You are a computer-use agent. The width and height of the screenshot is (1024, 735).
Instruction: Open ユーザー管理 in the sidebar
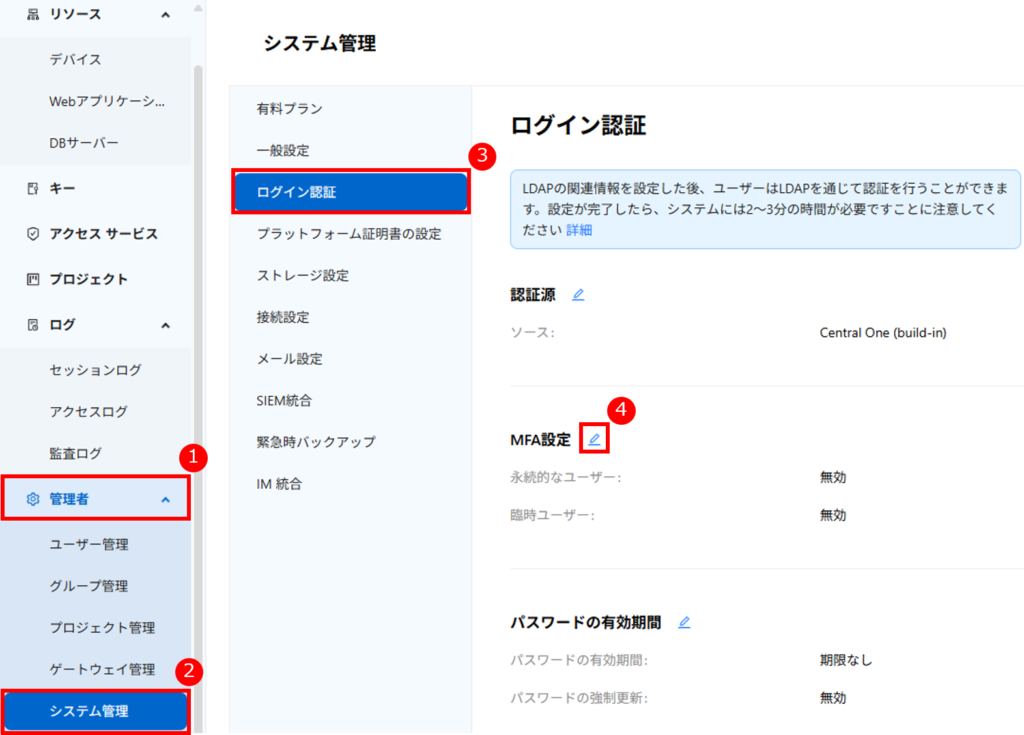(x=89, y=545)
